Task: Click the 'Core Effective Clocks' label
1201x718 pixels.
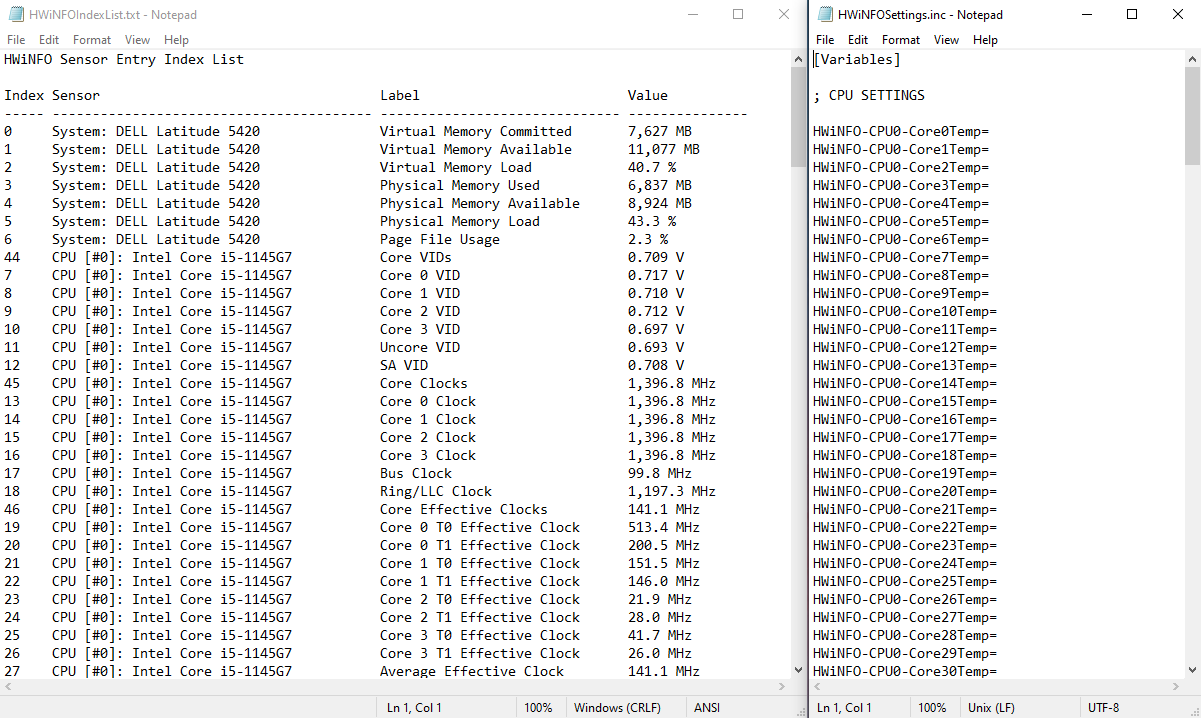Action: point(464,509)
